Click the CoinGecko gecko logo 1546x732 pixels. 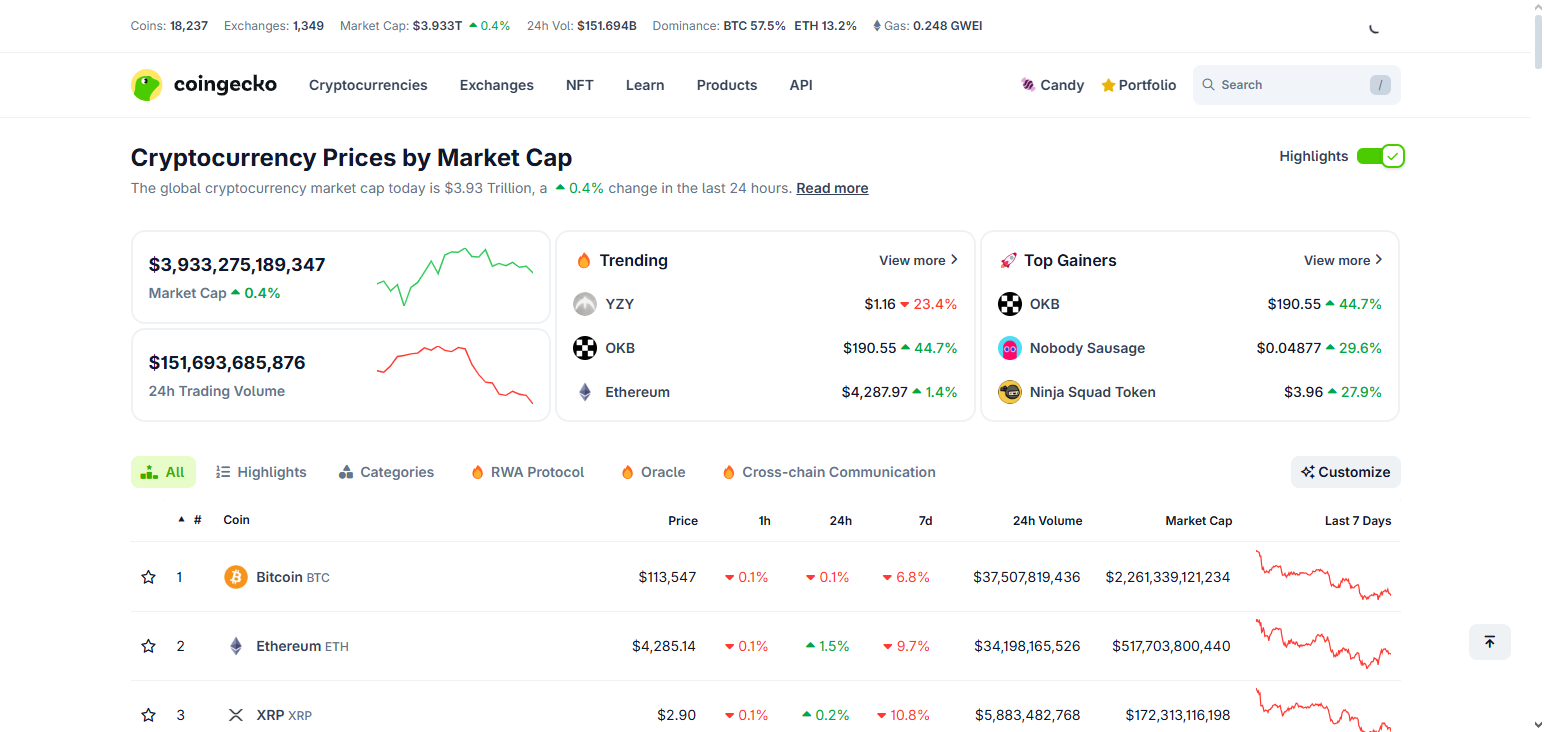(x=146, y=85)
